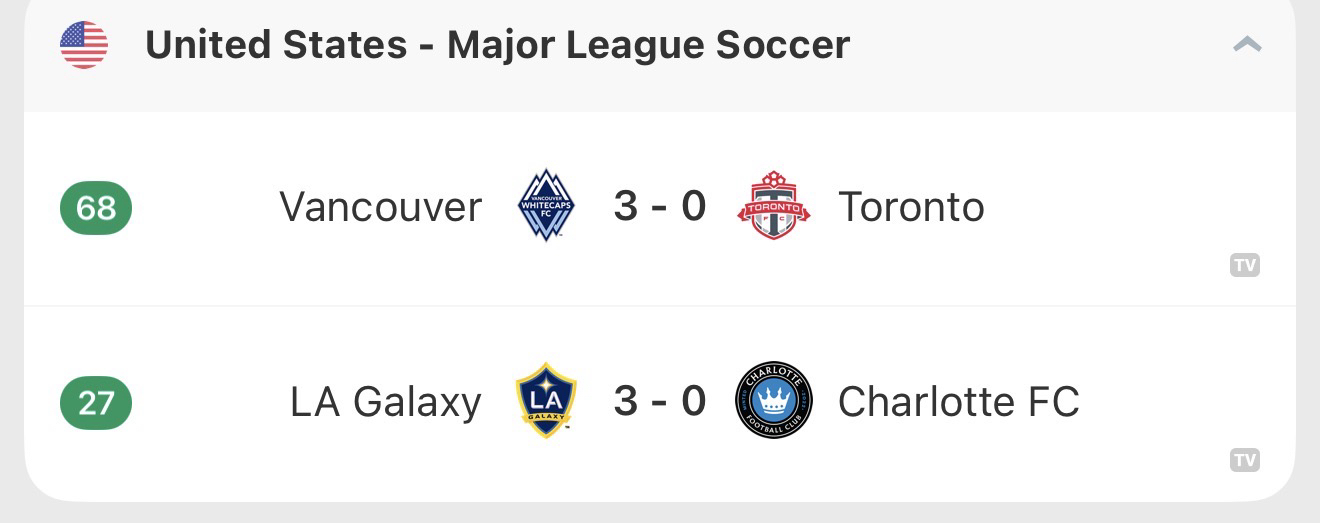This screenshot has width=1320, height=523.
Task: Open the Charlotte FC team name
Action: (958, 402)
